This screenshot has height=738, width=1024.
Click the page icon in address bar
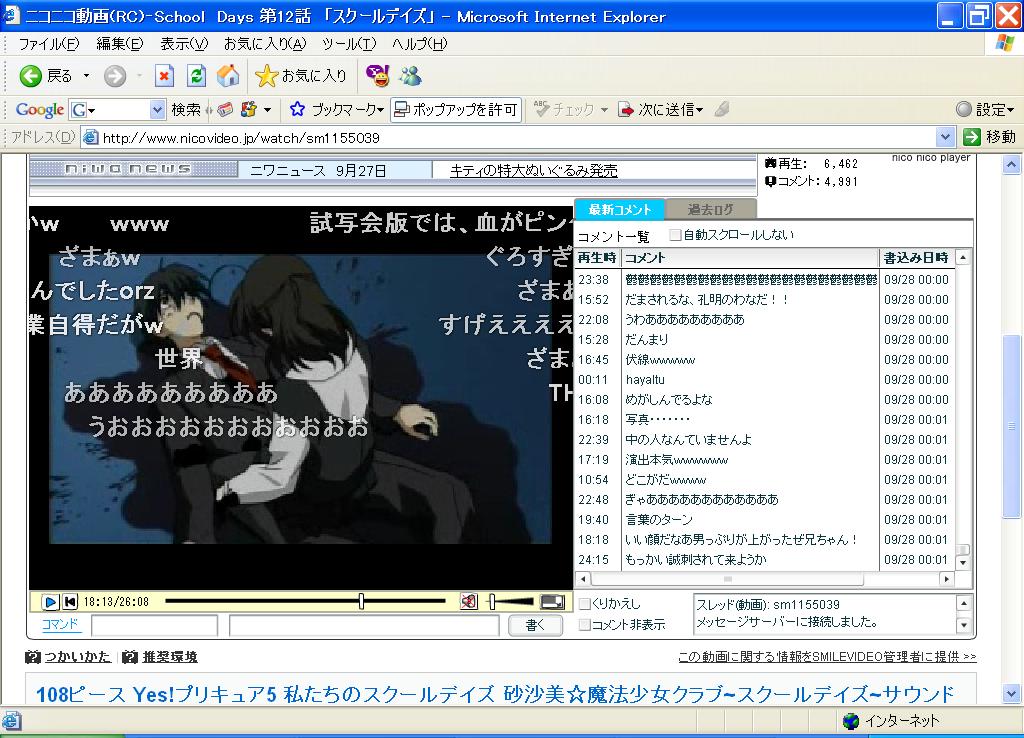pos(91,137)
